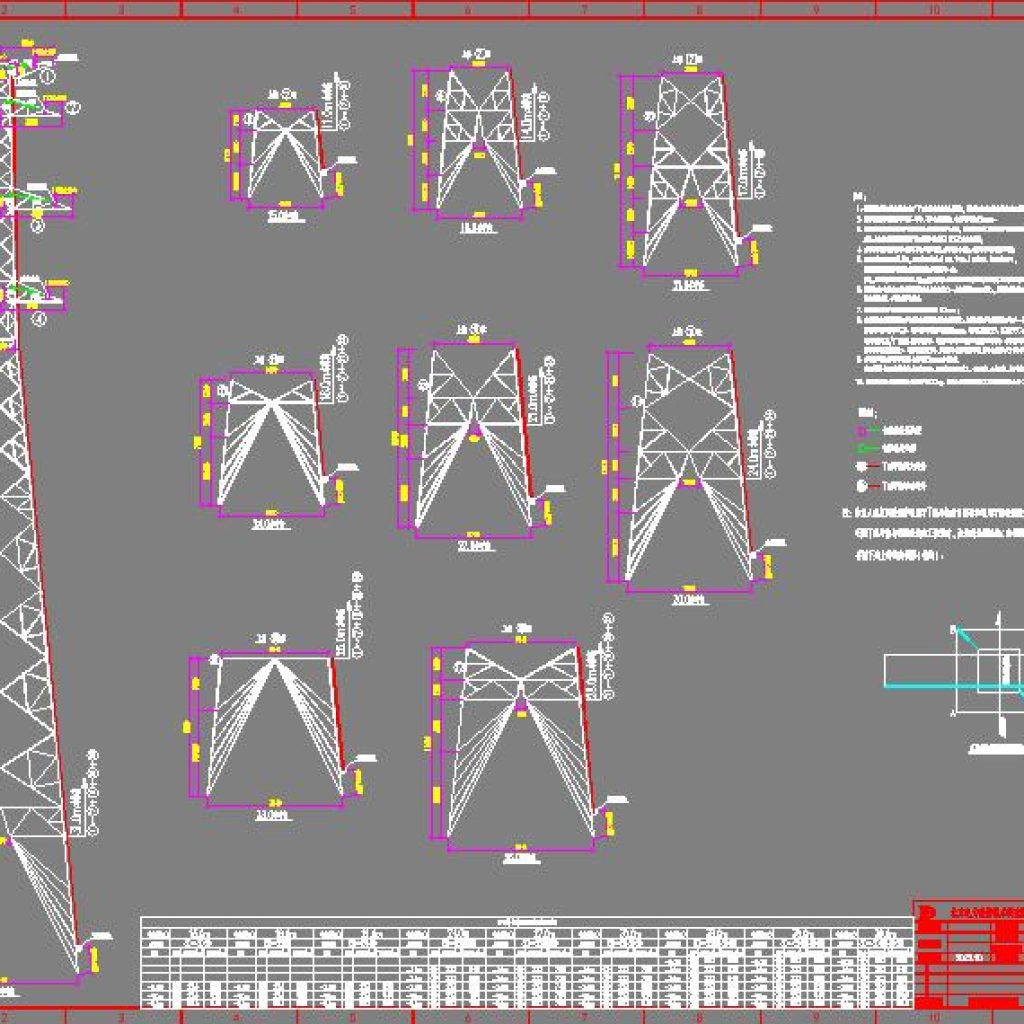This screenshot has width=1024, height=1024.
Task: Select the cyan line in the foundation detail
Action: click(930, 686)
